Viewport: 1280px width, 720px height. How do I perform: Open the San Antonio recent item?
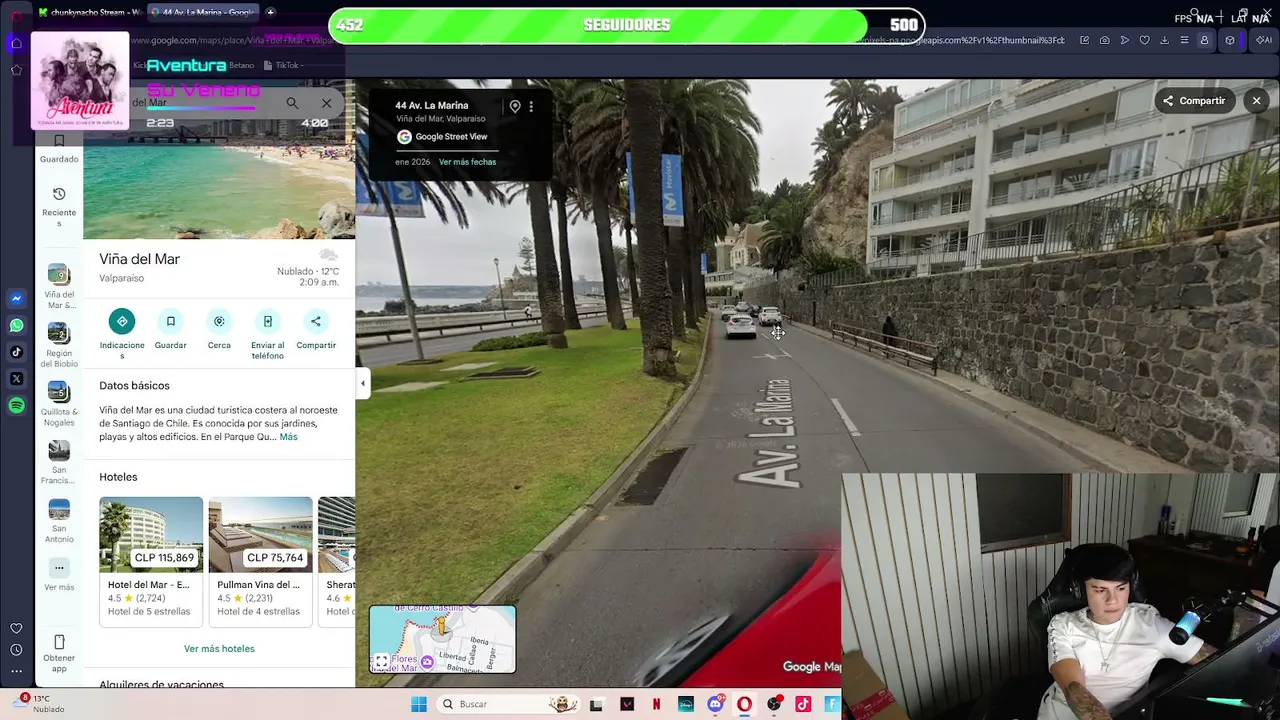point(59,521)
